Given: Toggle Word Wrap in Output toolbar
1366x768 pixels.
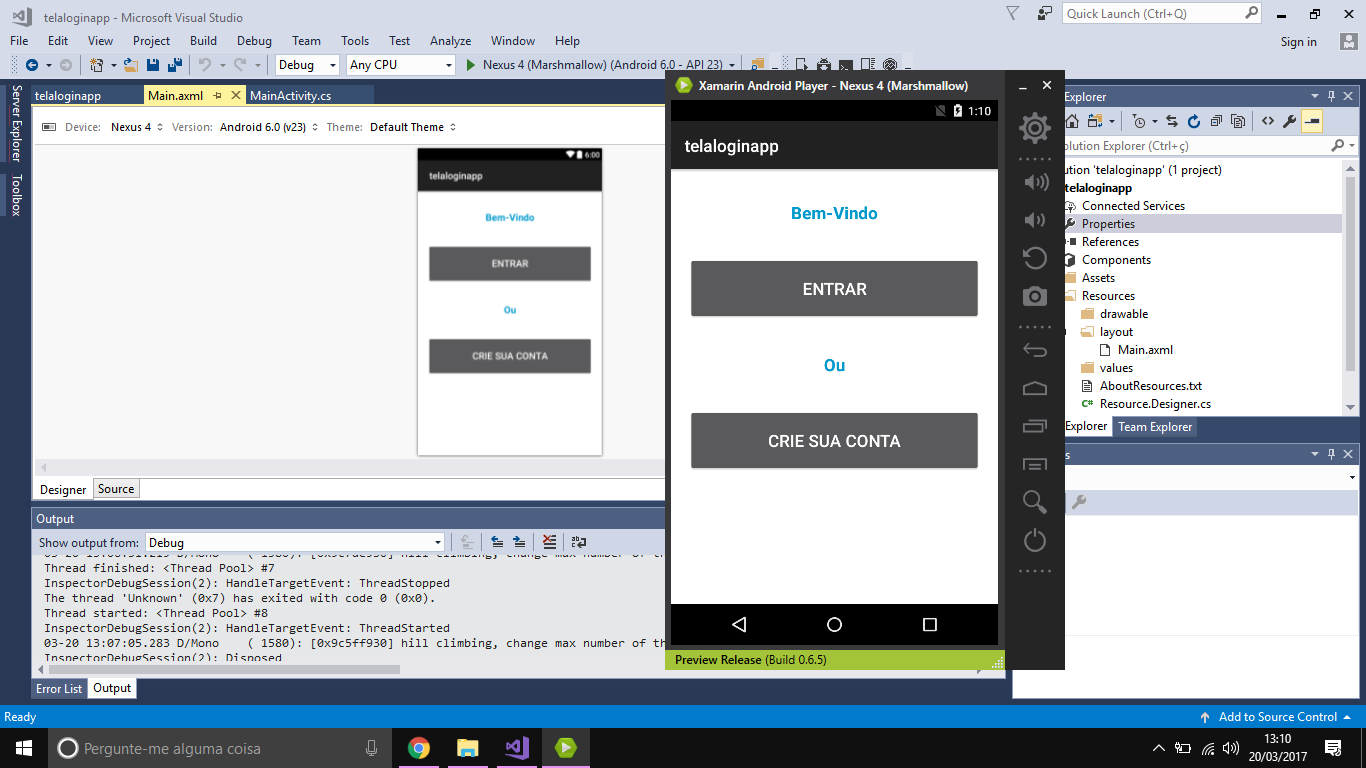Looking at the screenshot, I should (x=579, y=542).
